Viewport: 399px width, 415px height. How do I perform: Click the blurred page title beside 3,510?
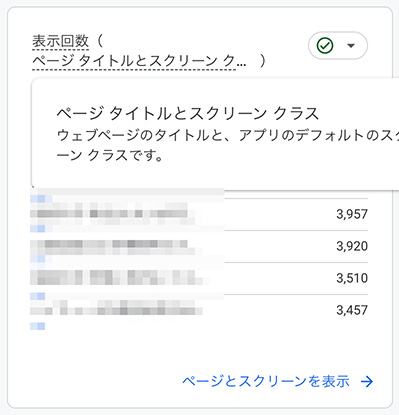[119, 278]
